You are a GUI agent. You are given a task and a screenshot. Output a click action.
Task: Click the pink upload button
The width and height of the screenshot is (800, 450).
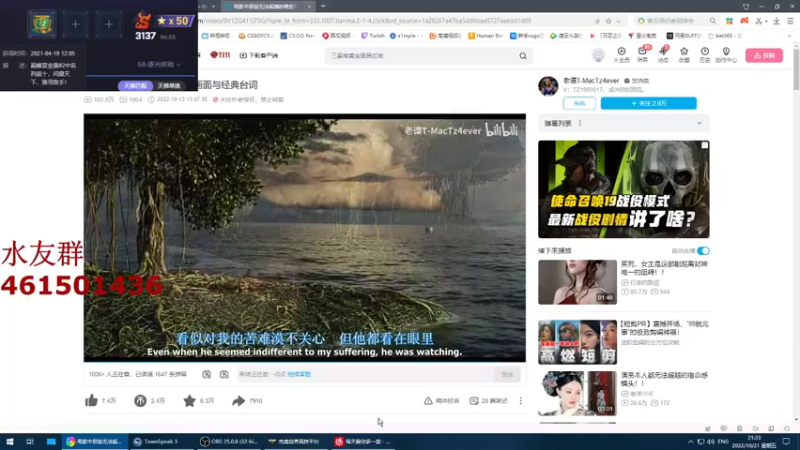pos(764,55)
